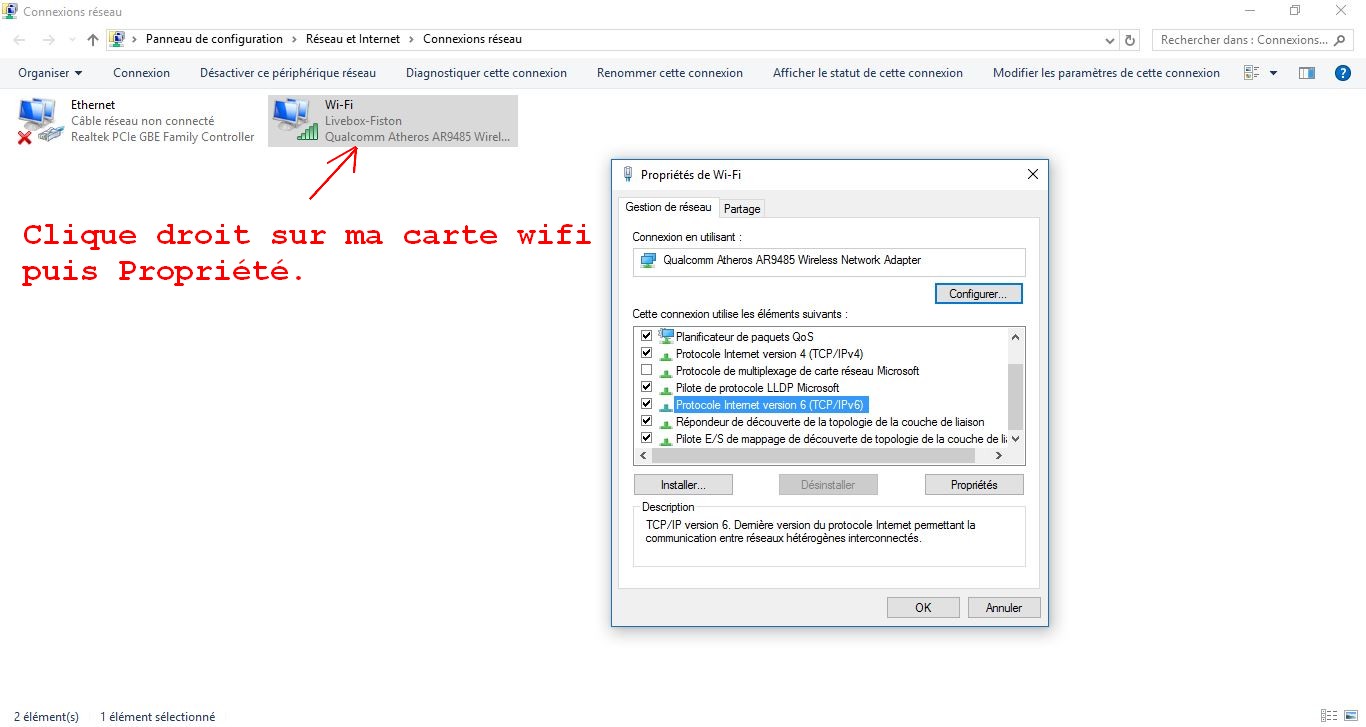Click the components list scroll-down arrow
The image size is (1366, 727).
(1015, 438)
